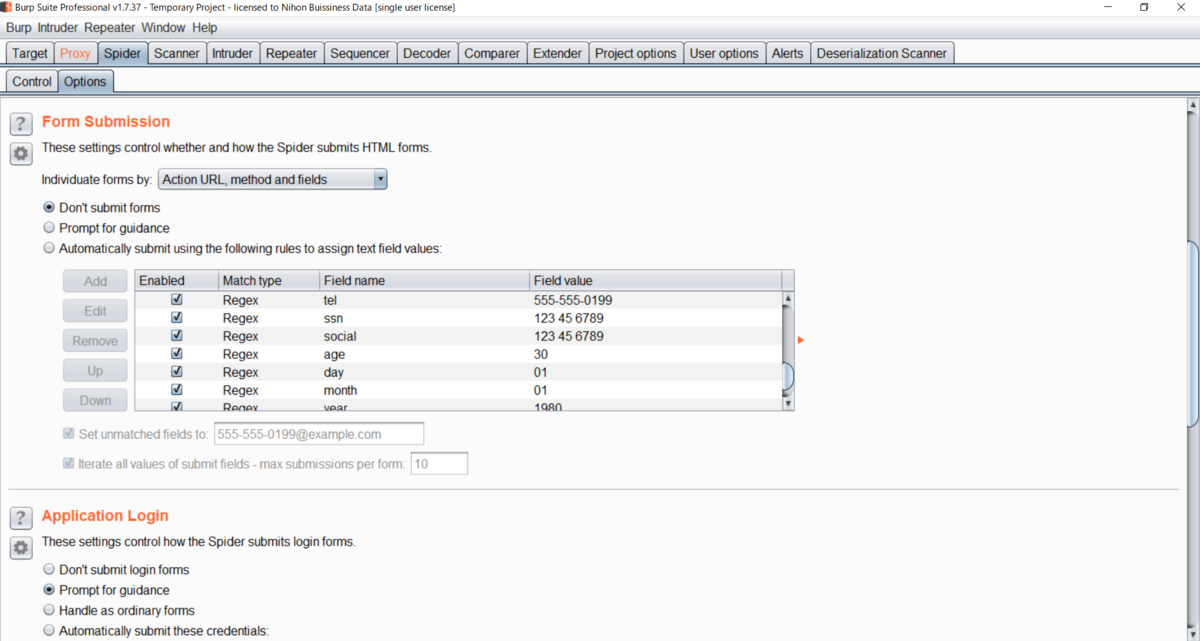Open the Spider Control sub-tab
Image resolution: width=1200 pixels, height=641 pixels.
click(32, 81)
